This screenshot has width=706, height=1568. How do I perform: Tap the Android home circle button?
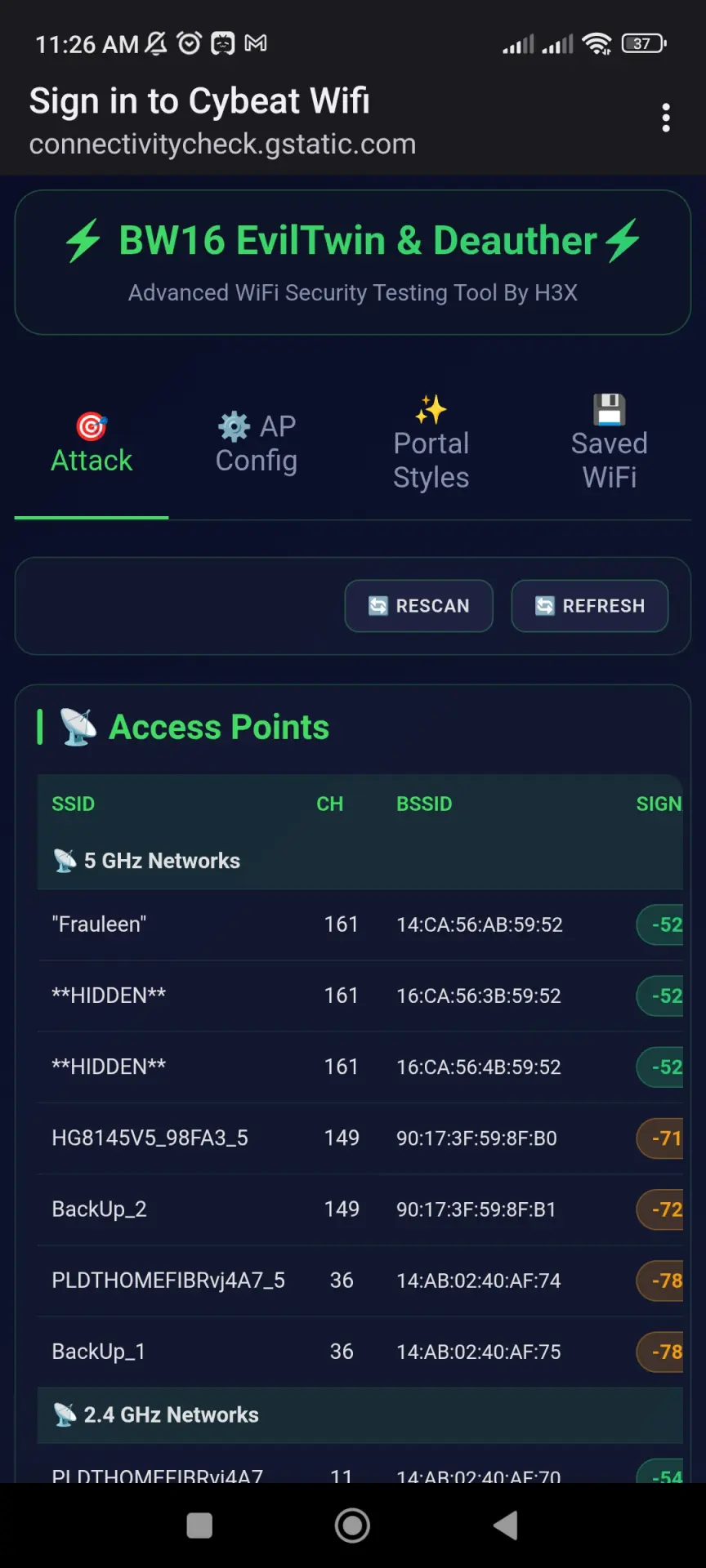point(352,1525)
